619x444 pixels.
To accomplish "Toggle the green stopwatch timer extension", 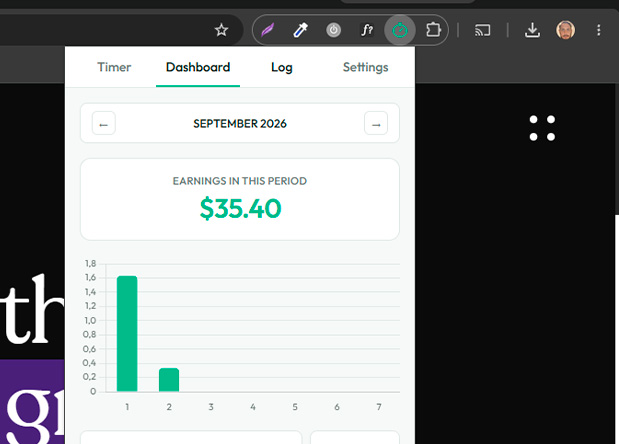I will point(400,30).
